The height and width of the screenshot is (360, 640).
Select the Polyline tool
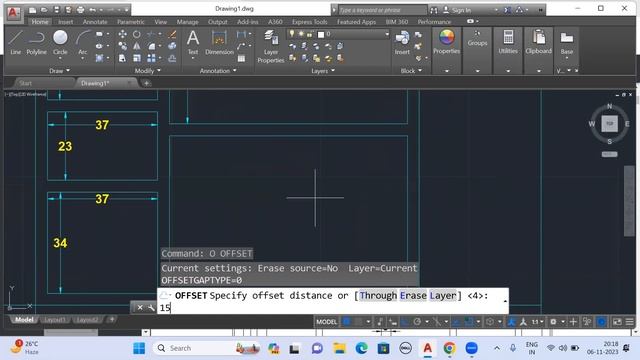(x=36, y=42)
